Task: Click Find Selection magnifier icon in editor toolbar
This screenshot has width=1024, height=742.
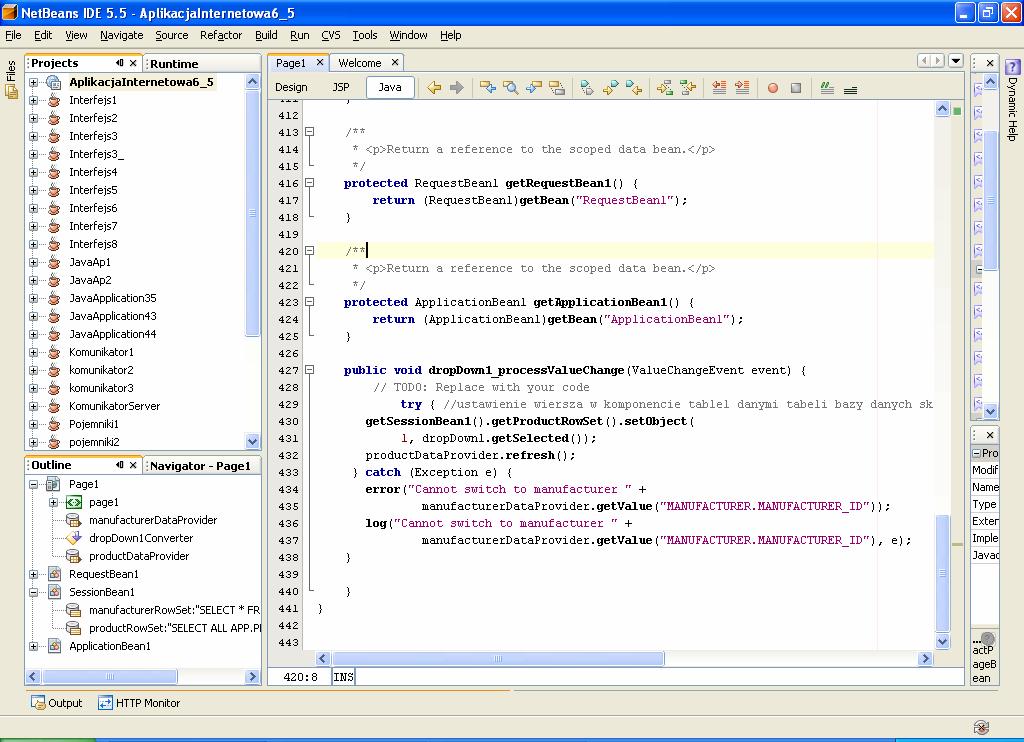Action: tap(511, 88)
